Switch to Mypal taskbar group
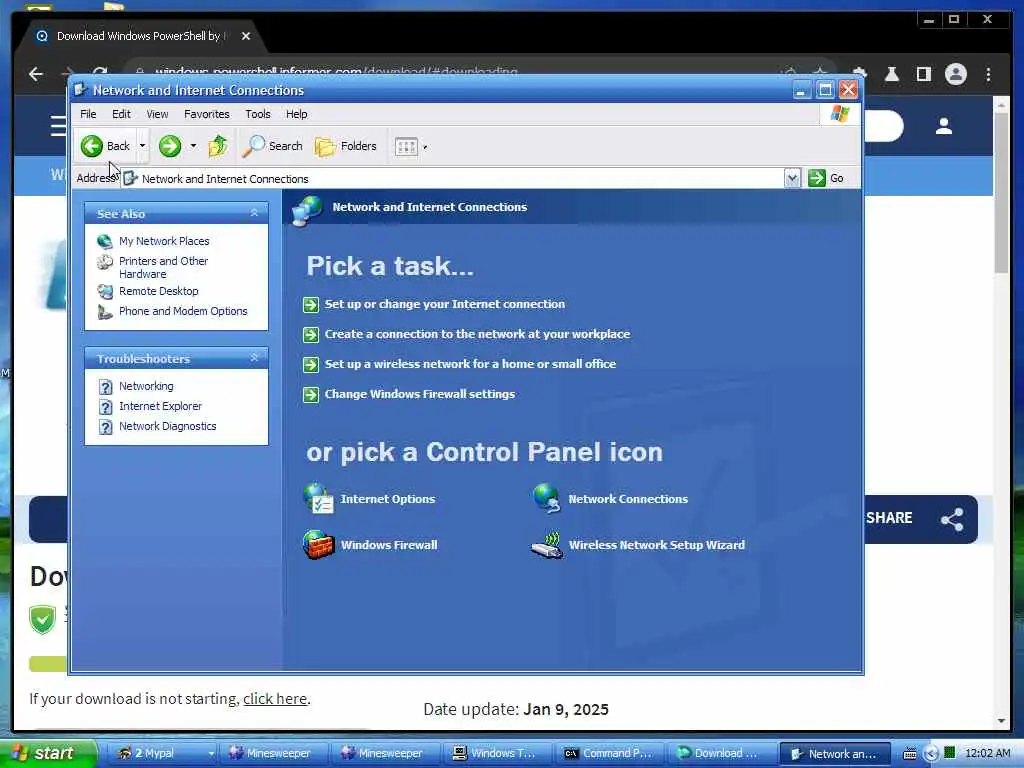The image size is (1024, 768). pos(160,753)
